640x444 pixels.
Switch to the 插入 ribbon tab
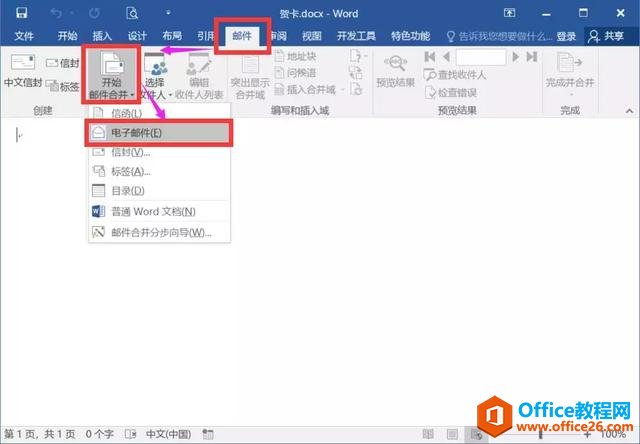[x=102, y=36]
